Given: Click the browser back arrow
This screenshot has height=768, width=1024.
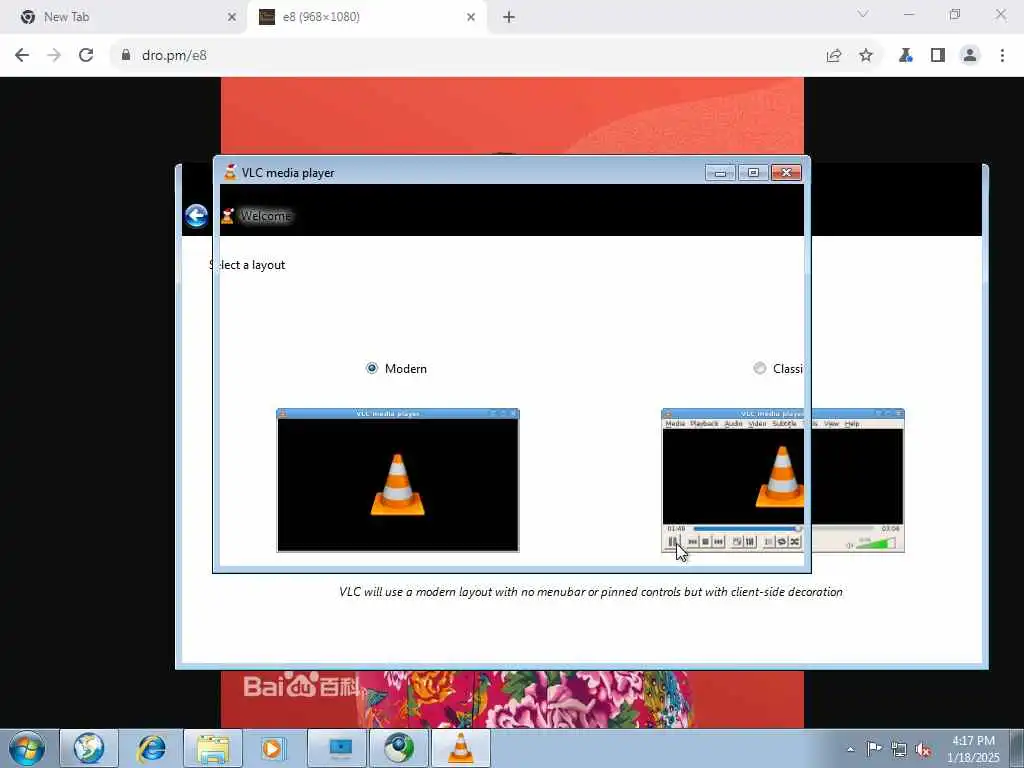Looking at the screenshot, I should tap(22, 55).
